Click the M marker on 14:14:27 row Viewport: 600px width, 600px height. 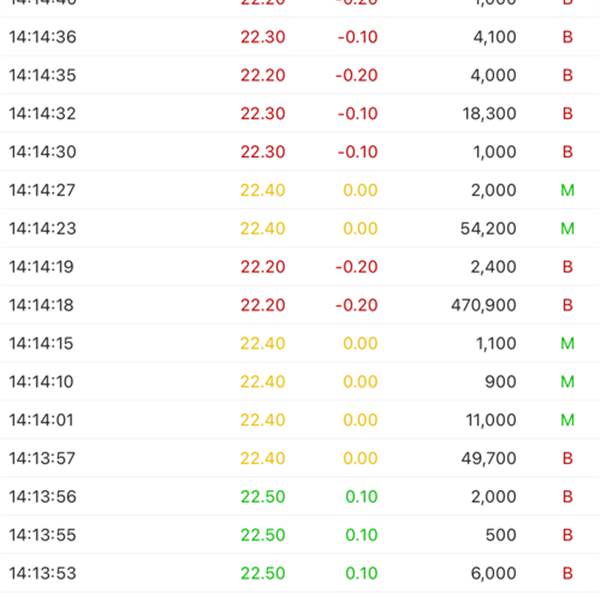(x=567, y=190)
